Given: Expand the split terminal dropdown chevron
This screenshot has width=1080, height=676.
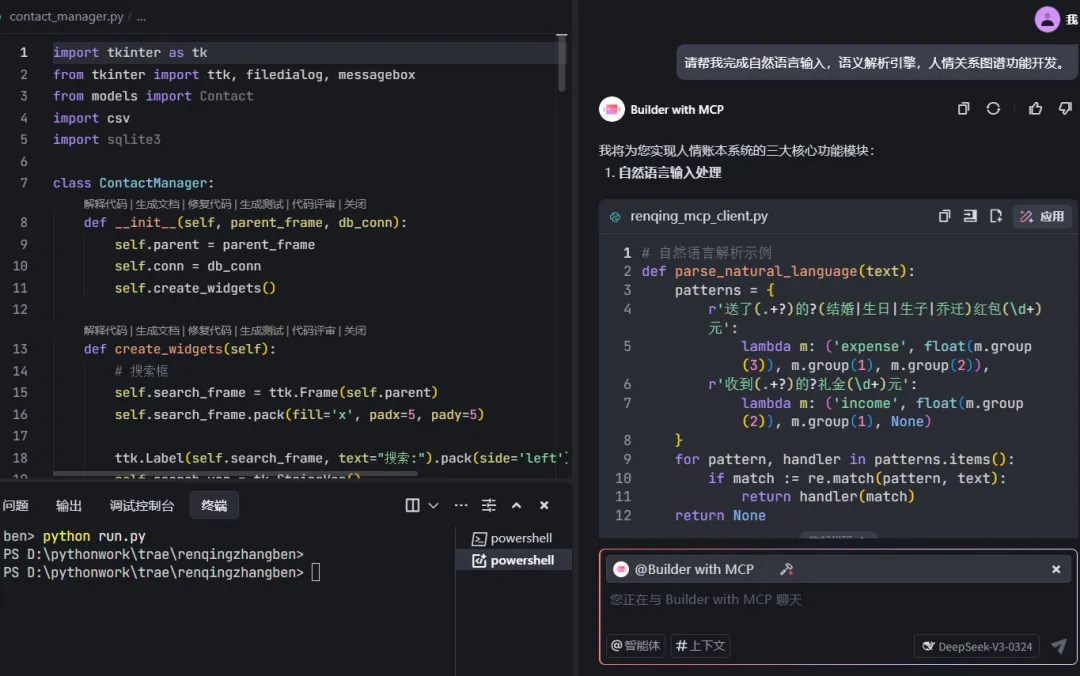Looking at the screenshot, I should [x=433, y=506].
